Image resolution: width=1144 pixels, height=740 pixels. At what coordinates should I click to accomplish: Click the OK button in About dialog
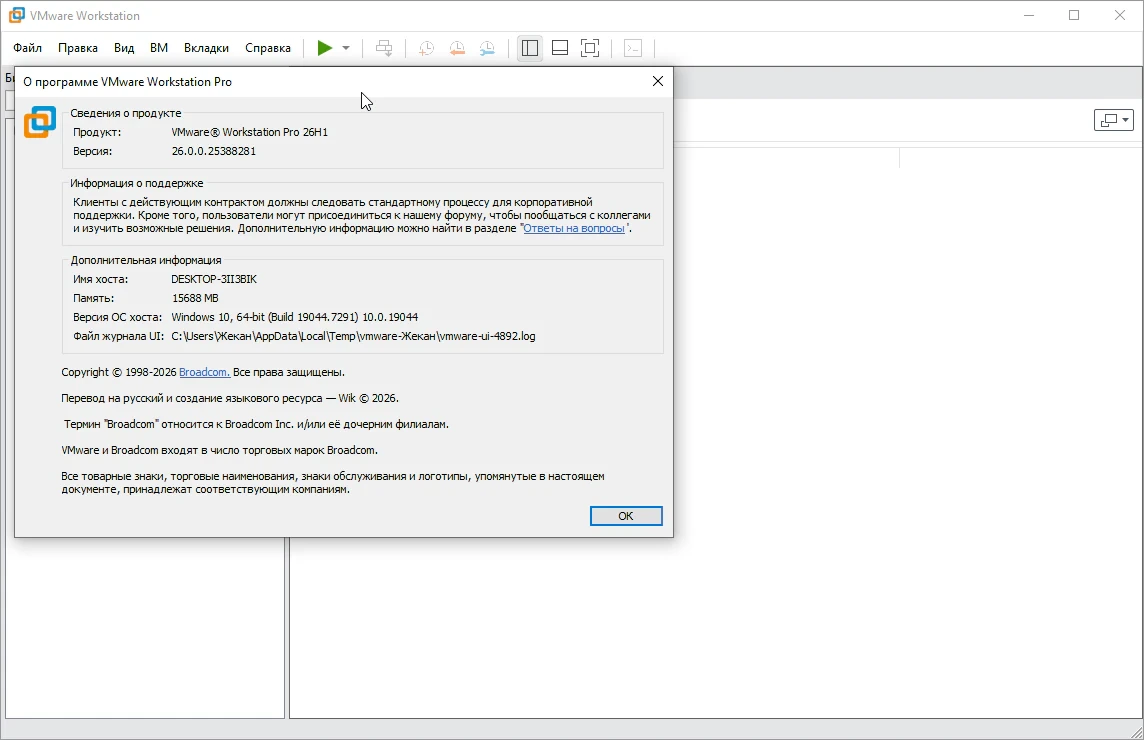tap(626, 516)
